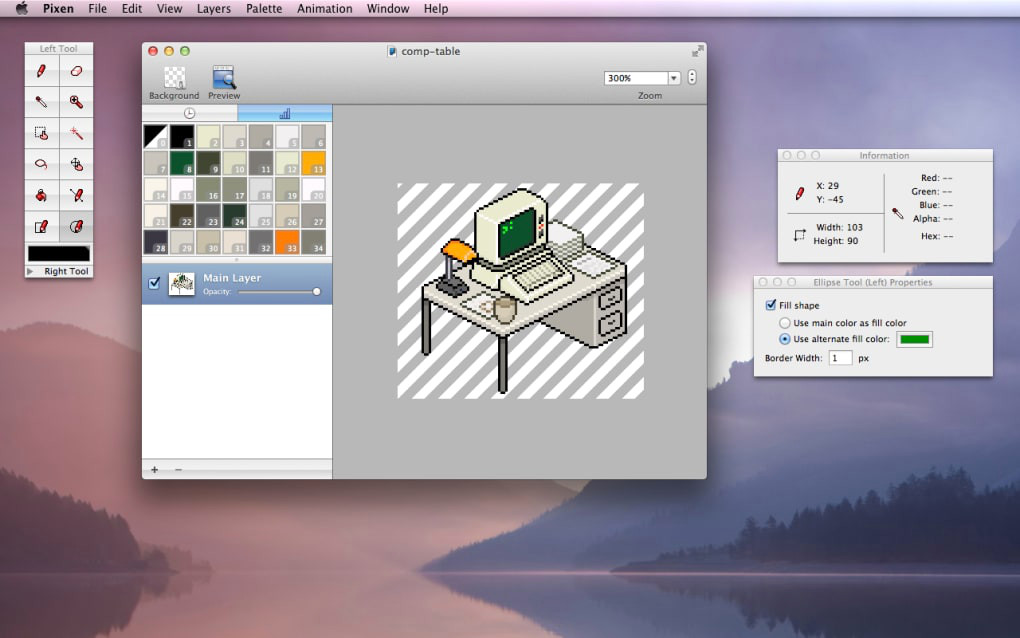Select the Ellipse tool
1020x638 pixels.
[x=76, y=226]
